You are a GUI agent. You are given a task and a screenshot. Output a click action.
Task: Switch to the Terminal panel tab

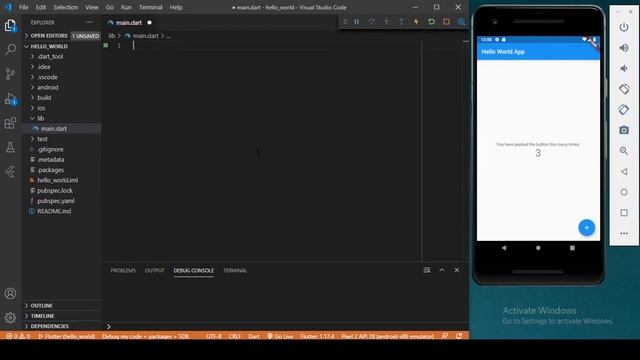pos(235,270)
